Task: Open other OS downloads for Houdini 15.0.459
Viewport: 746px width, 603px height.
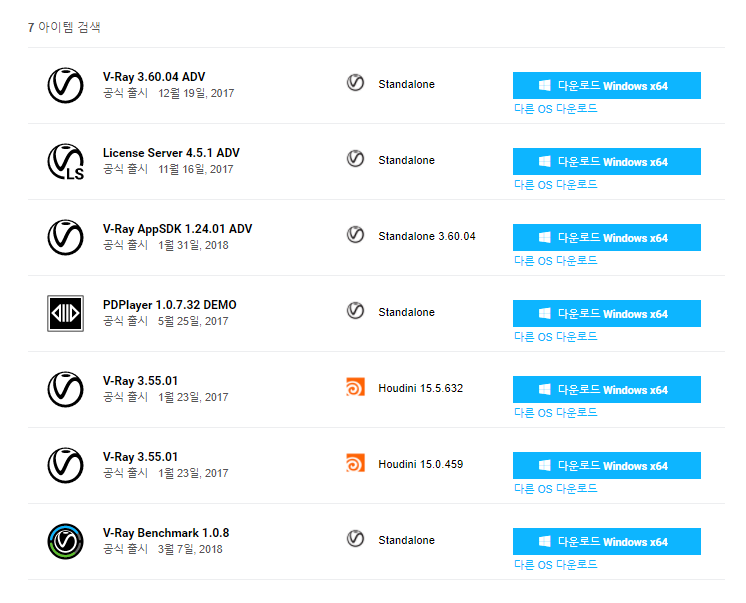Action: click(555, 489)
